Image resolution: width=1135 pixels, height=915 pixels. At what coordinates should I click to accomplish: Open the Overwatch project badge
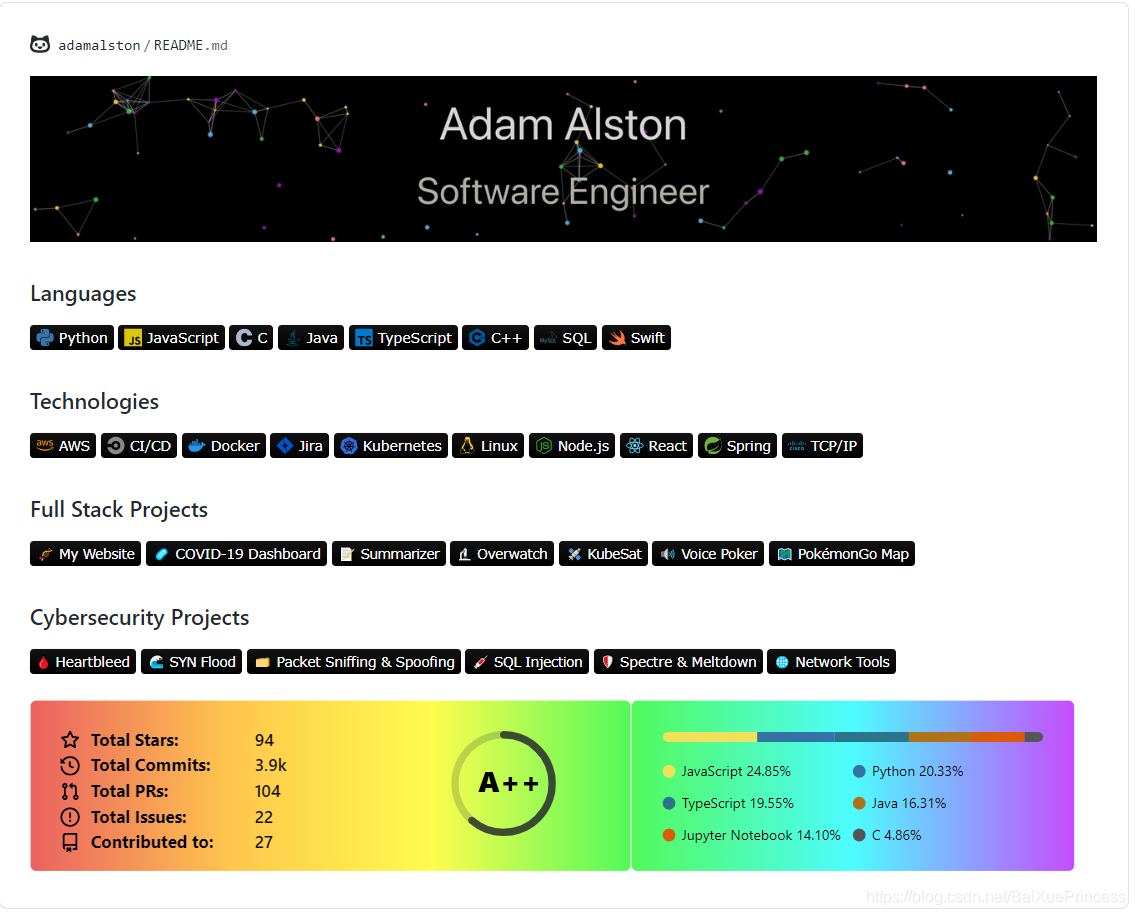click(x=502, y=554)
